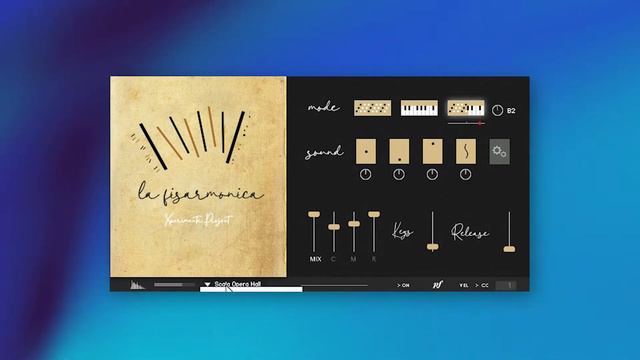Select the high-dot reed sound
This screenshot has height=360, width=640.
point(432,151)
